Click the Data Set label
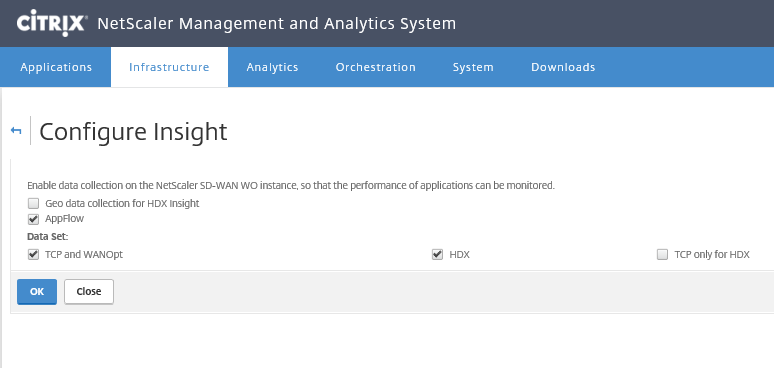 [x=47, y=237]
